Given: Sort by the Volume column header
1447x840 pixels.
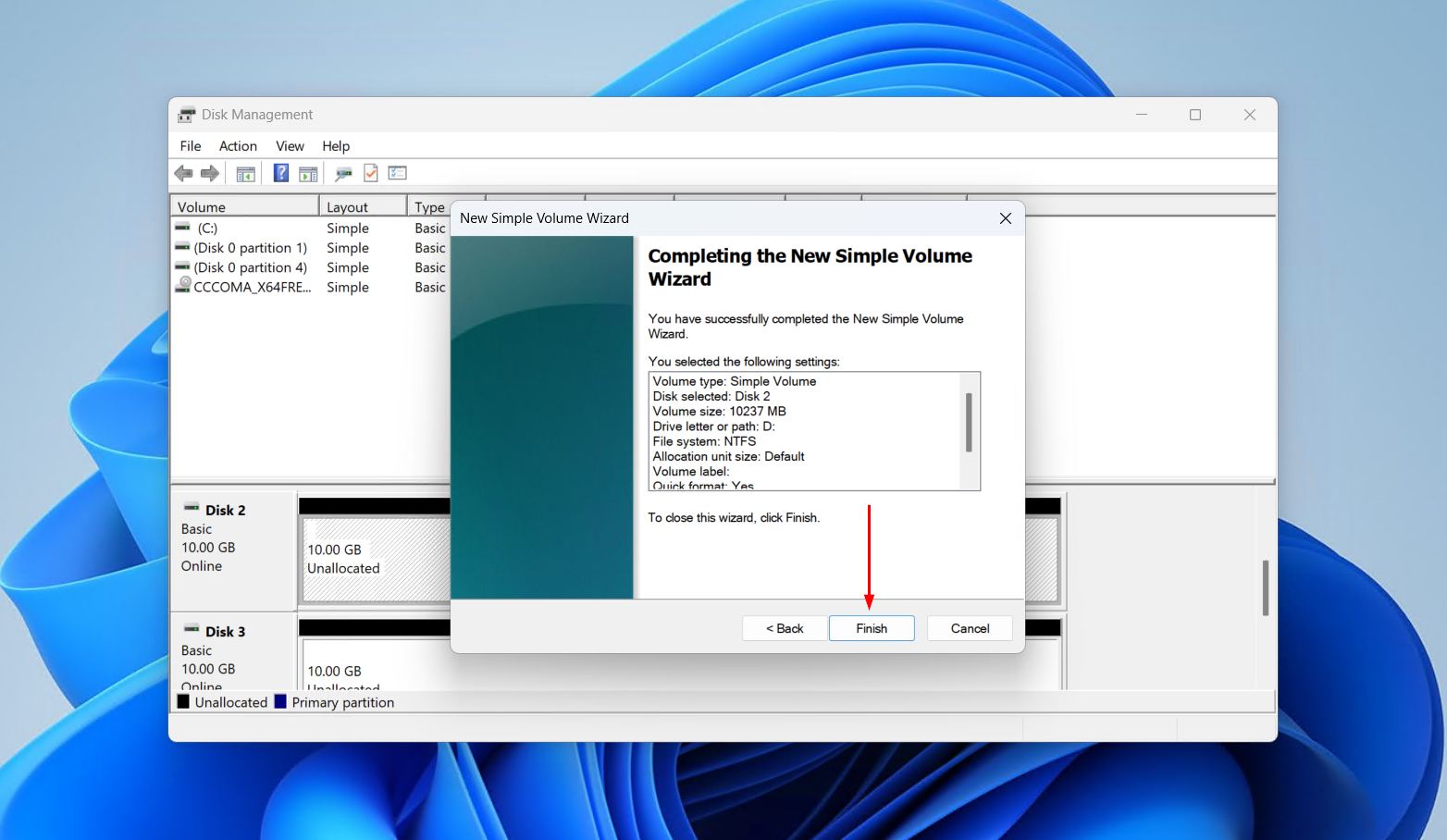Looking at the screenshot, I should click(x=244, y=206).
